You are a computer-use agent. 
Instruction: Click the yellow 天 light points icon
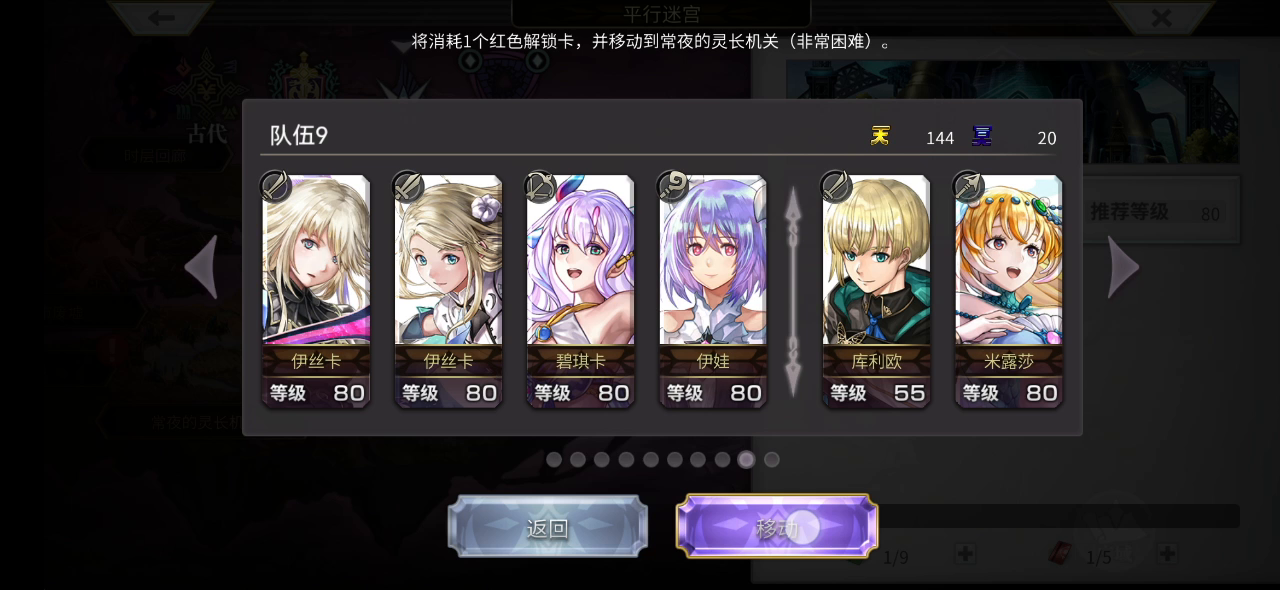click(880, 137)
